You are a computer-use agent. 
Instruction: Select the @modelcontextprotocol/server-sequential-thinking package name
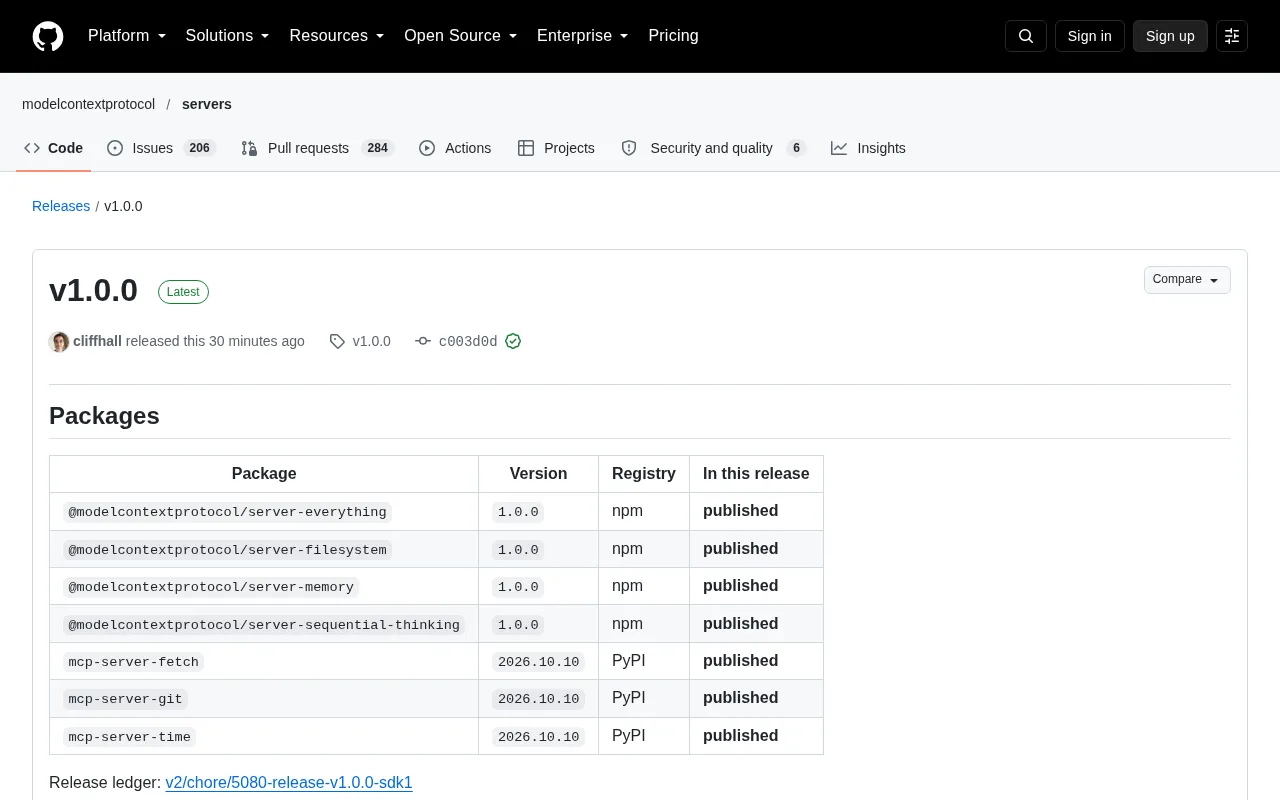click(x=264, y=625)
